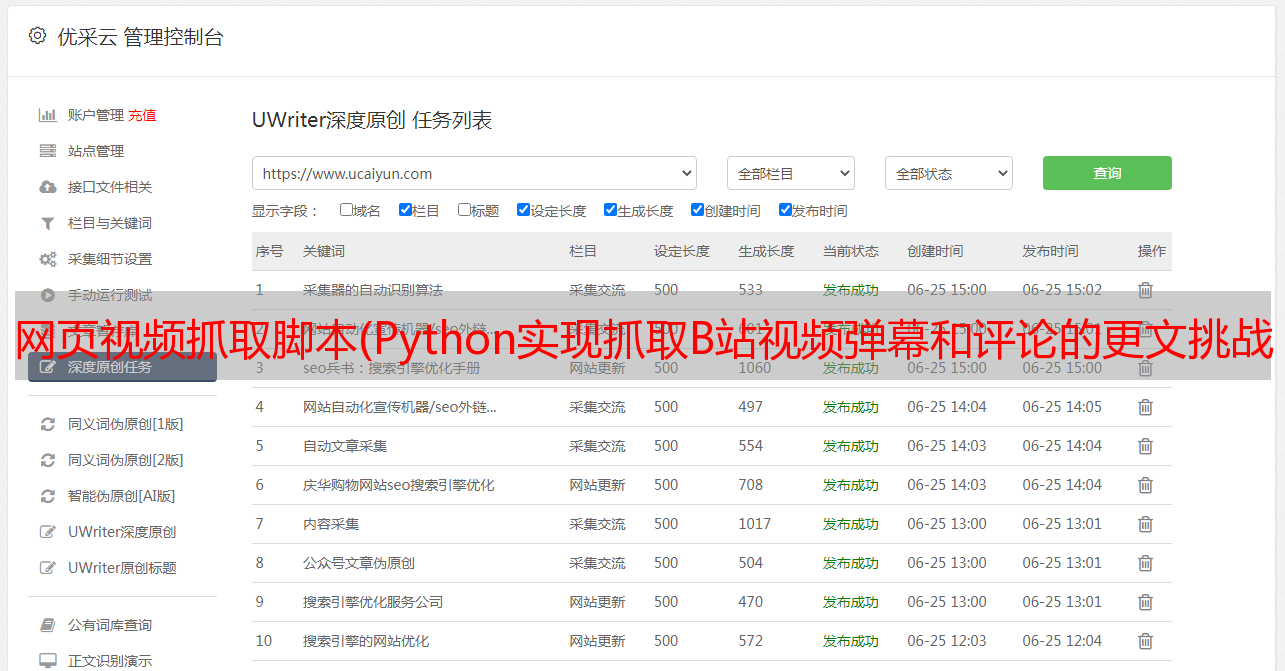This screenshot has width=1285, height=671.
Task: Open 同义词伪原创[1版] in sidebar
Action: (125, 424)
